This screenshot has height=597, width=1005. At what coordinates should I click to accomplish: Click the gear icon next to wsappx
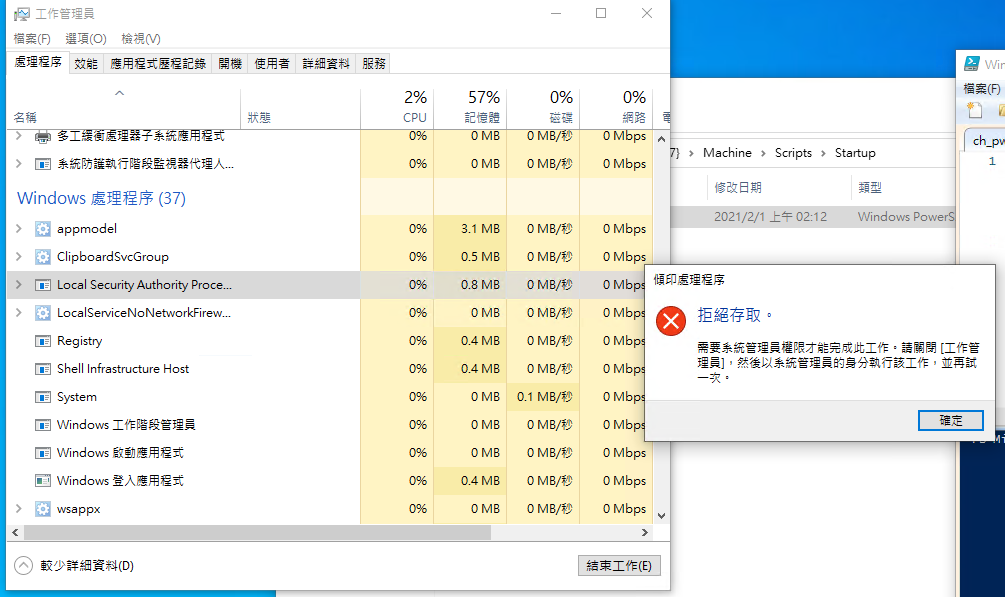click(42, 509)
